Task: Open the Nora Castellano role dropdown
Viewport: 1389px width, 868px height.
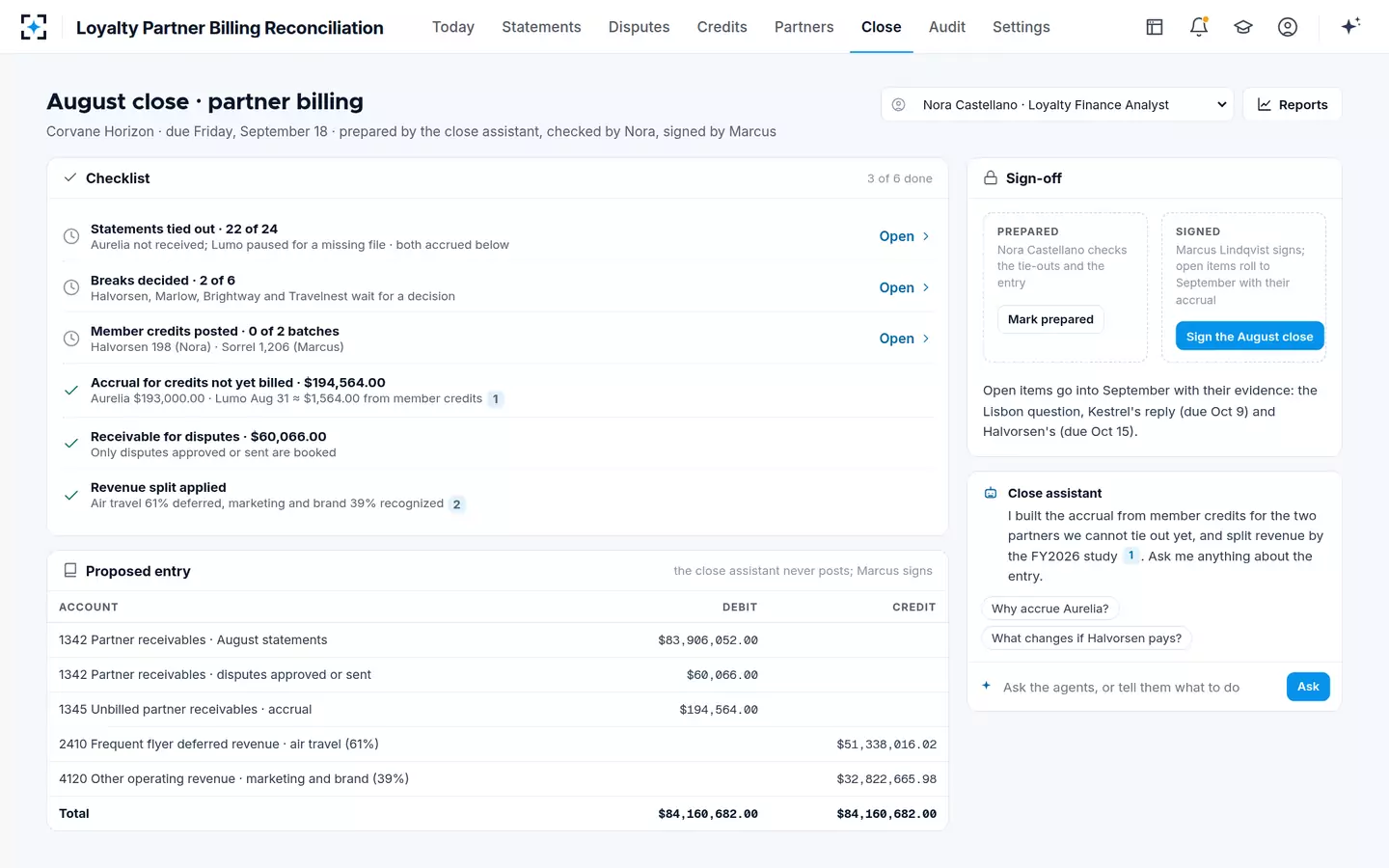Action: [x=1057, y=104]
